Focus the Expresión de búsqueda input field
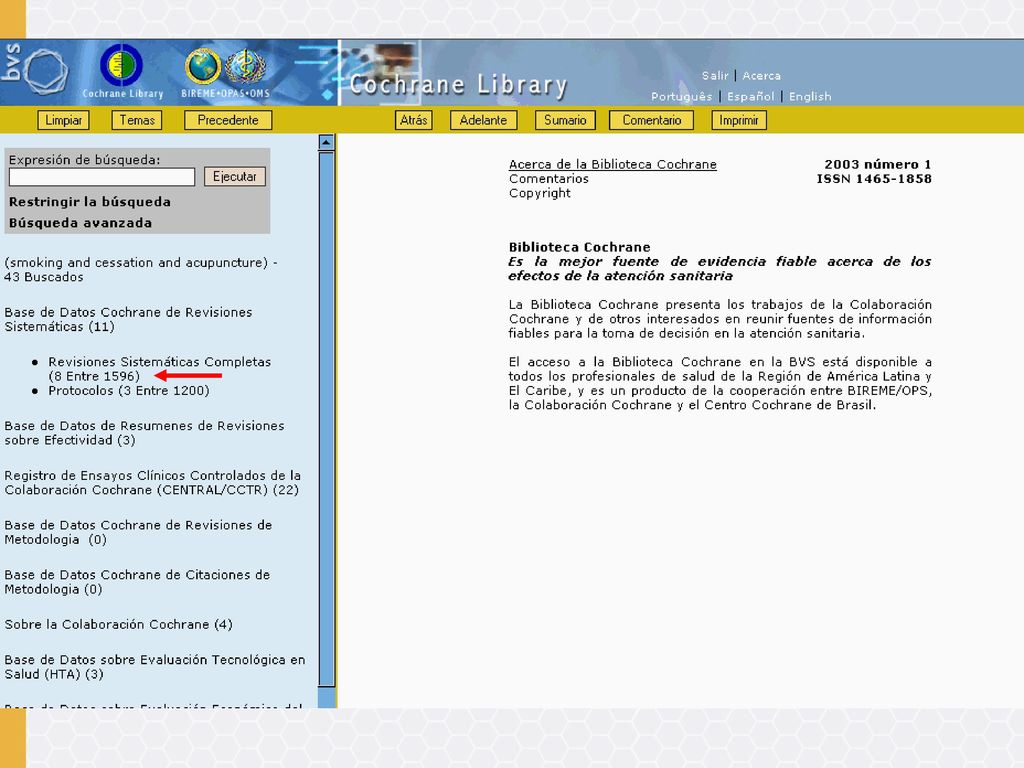The width and height of the screenshot is (1024, 768). [102, 177]
